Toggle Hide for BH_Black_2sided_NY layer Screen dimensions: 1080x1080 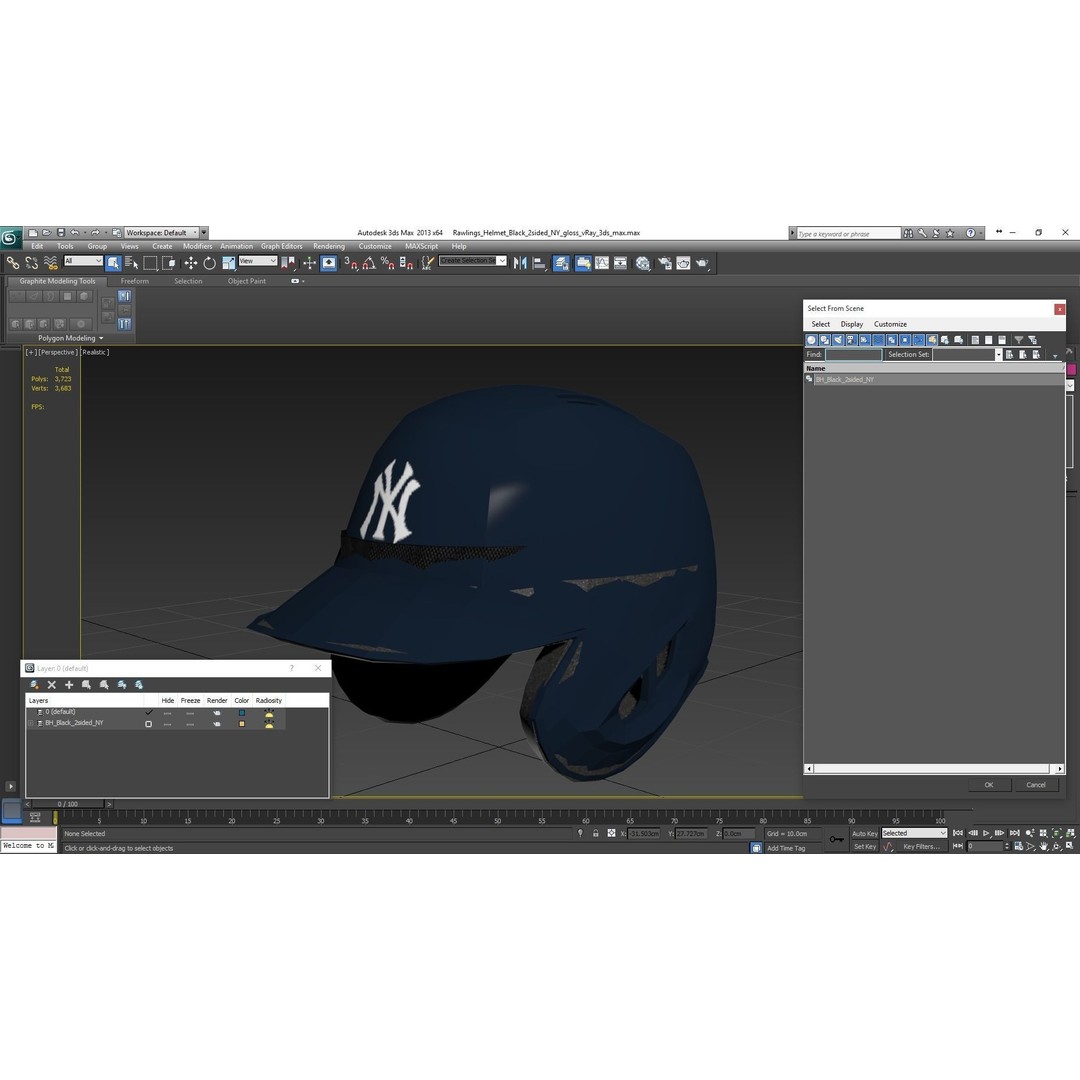167,724
